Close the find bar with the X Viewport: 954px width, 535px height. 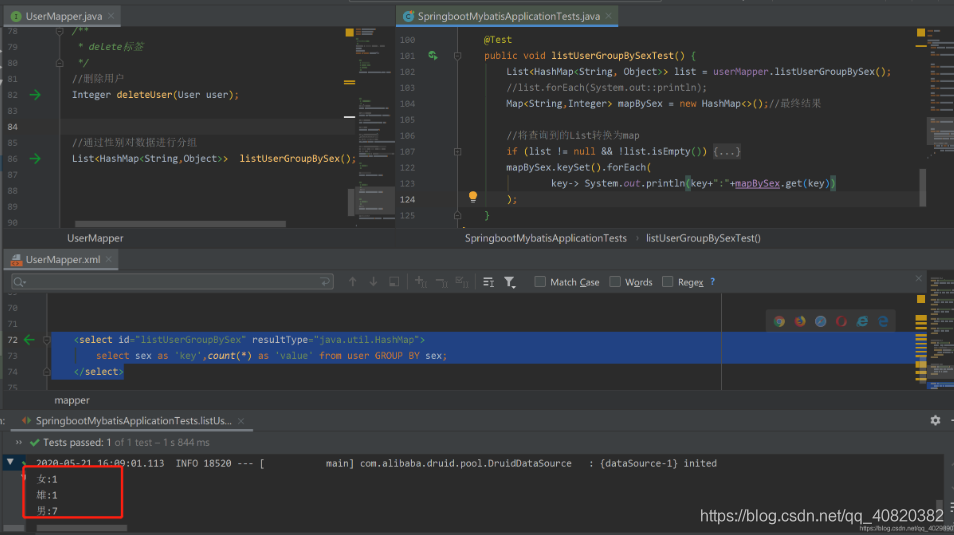[919, 278]
